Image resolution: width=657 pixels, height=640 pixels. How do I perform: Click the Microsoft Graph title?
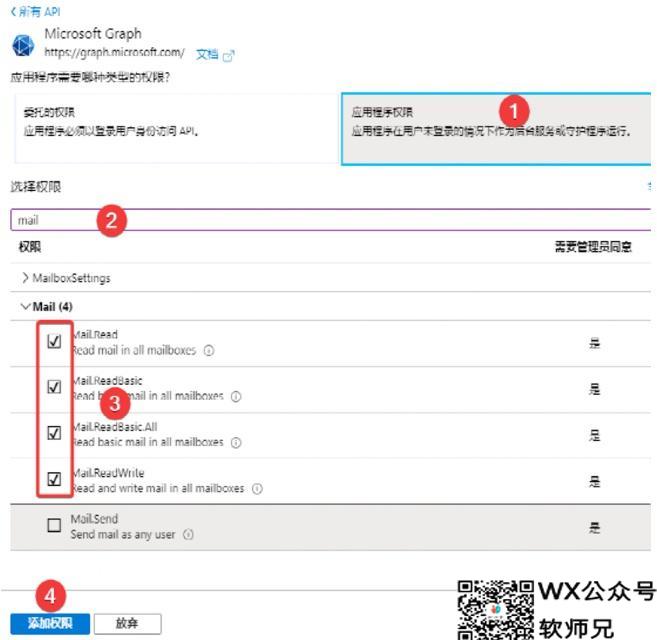tap(93, 34)
